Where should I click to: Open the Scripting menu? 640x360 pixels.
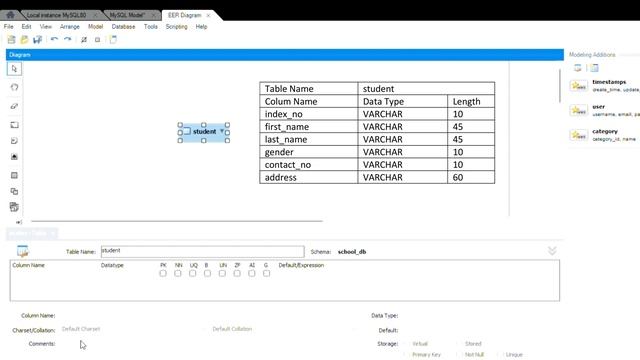176,27
